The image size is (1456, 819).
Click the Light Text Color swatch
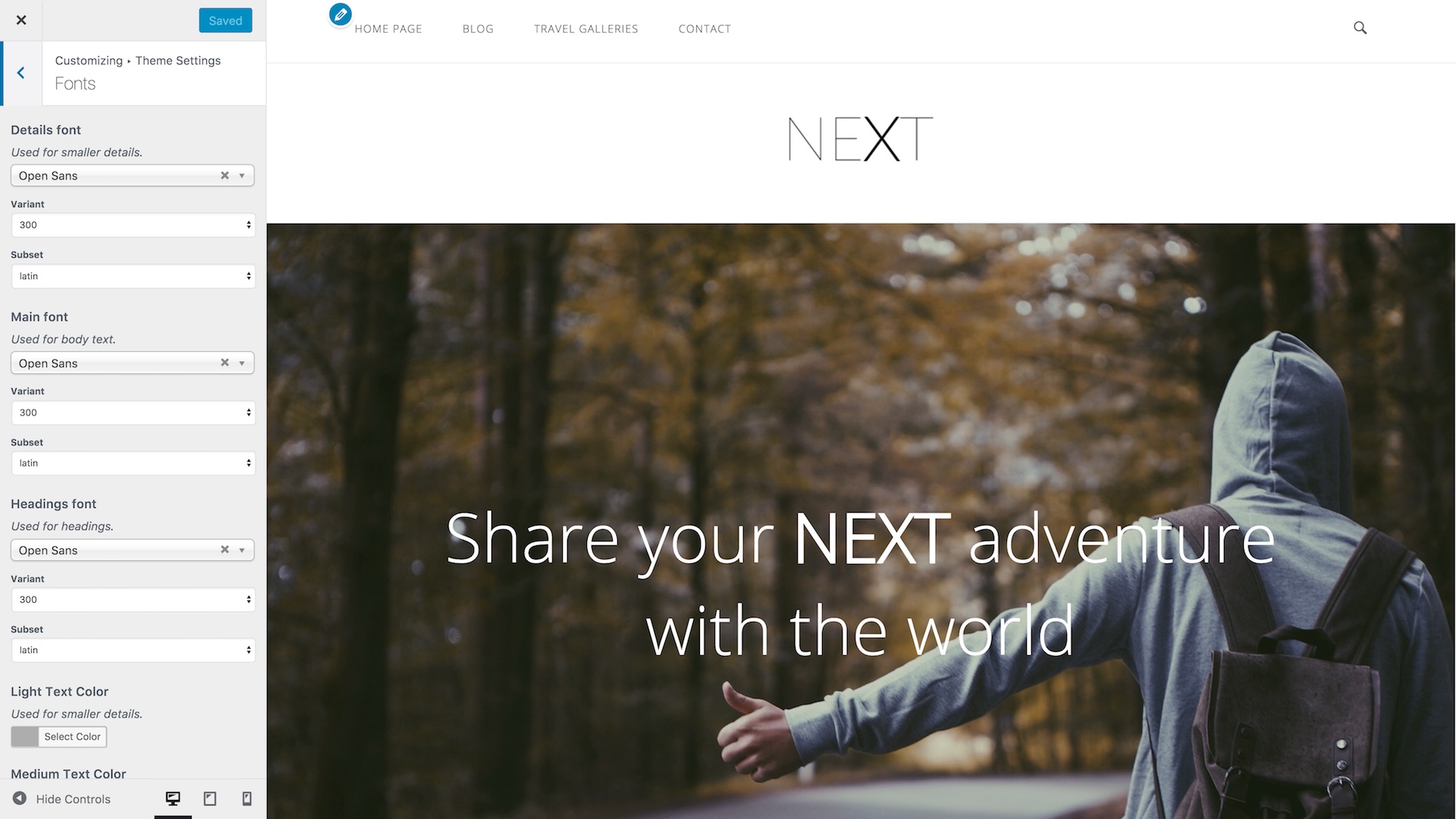point(24,737)
